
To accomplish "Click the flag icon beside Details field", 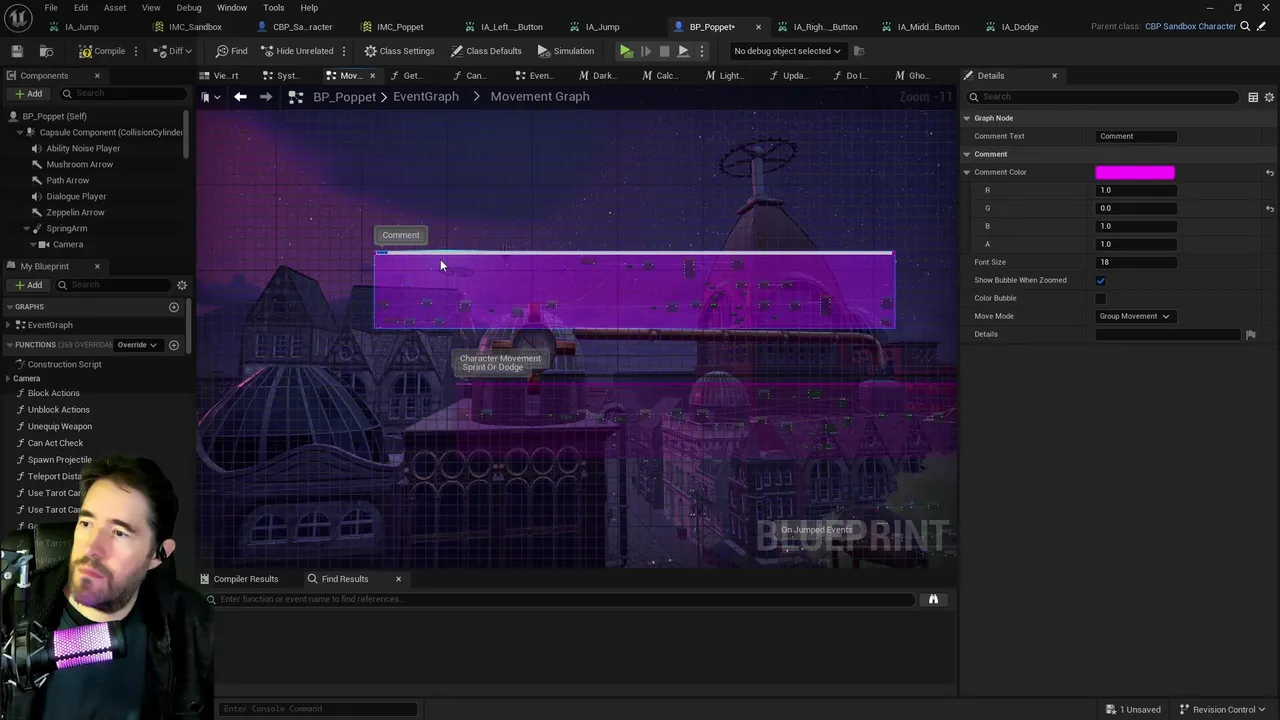I will coord(1250,335).
